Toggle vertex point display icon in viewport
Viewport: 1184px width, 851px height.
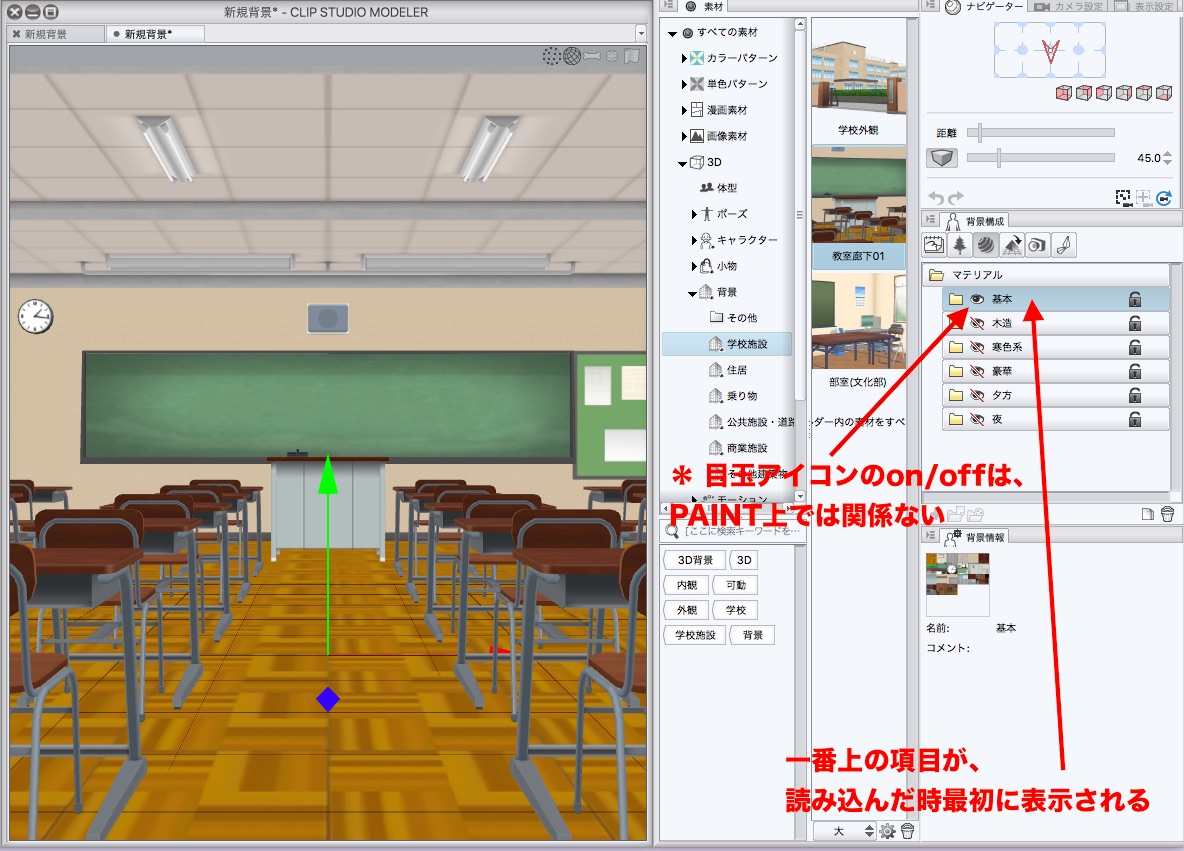click(551, 56)
